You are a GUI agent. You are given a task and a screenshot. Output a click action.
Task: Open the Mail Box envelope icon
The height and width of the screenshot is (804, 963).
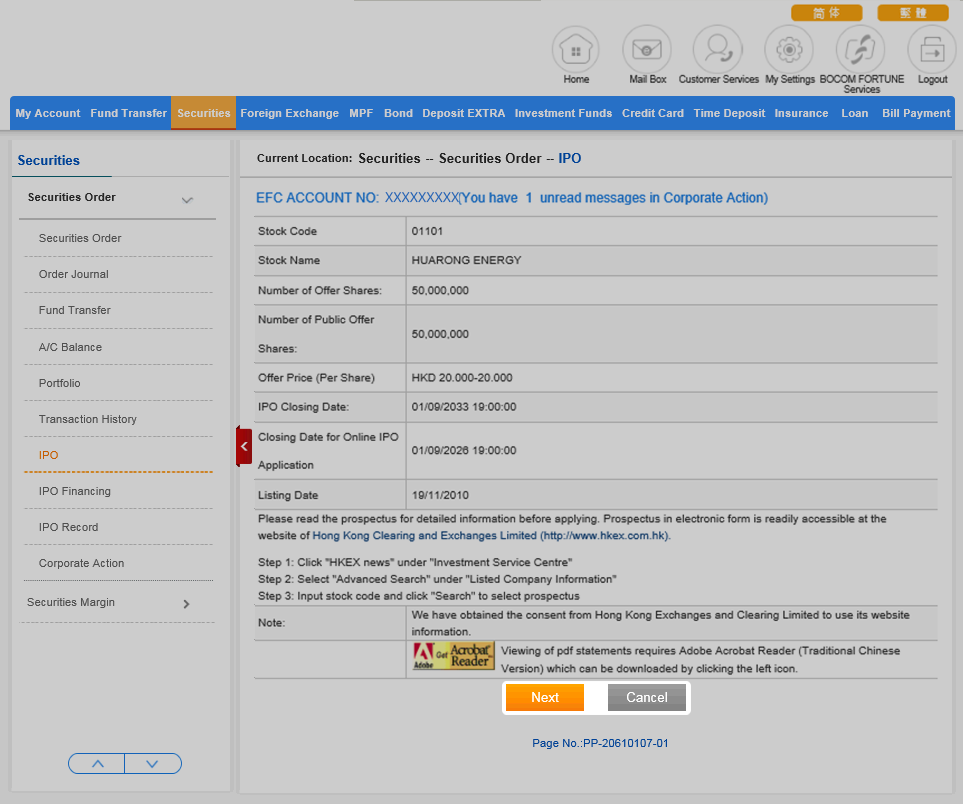[647, 49]
